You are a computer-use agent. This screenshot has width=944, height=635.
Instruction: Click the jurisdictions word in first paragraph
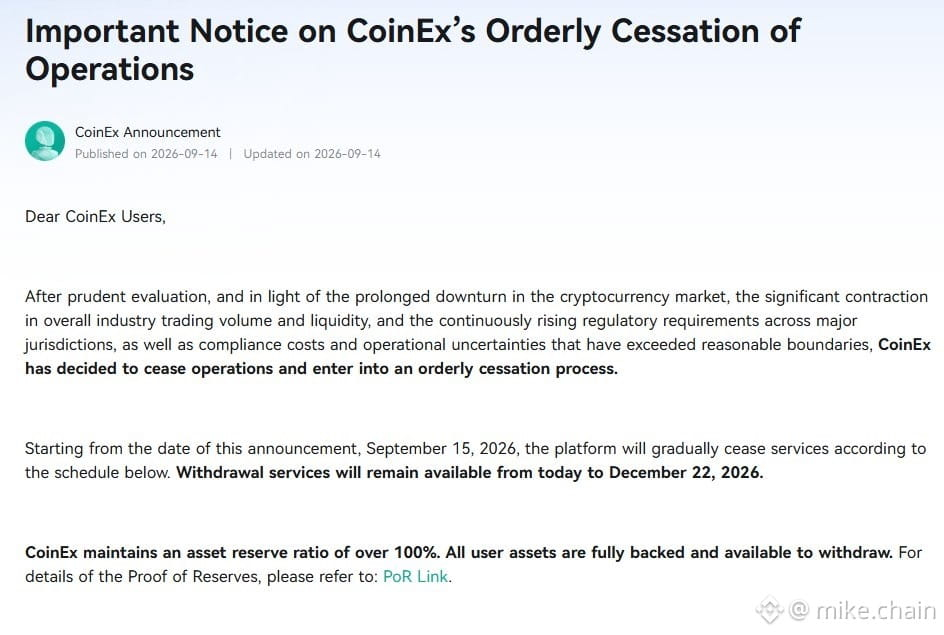click(70, 345)
